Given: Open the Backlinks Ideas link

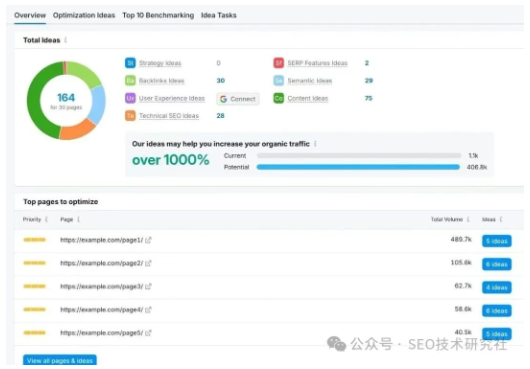Looking at the screenshot, I should [162, 81].
